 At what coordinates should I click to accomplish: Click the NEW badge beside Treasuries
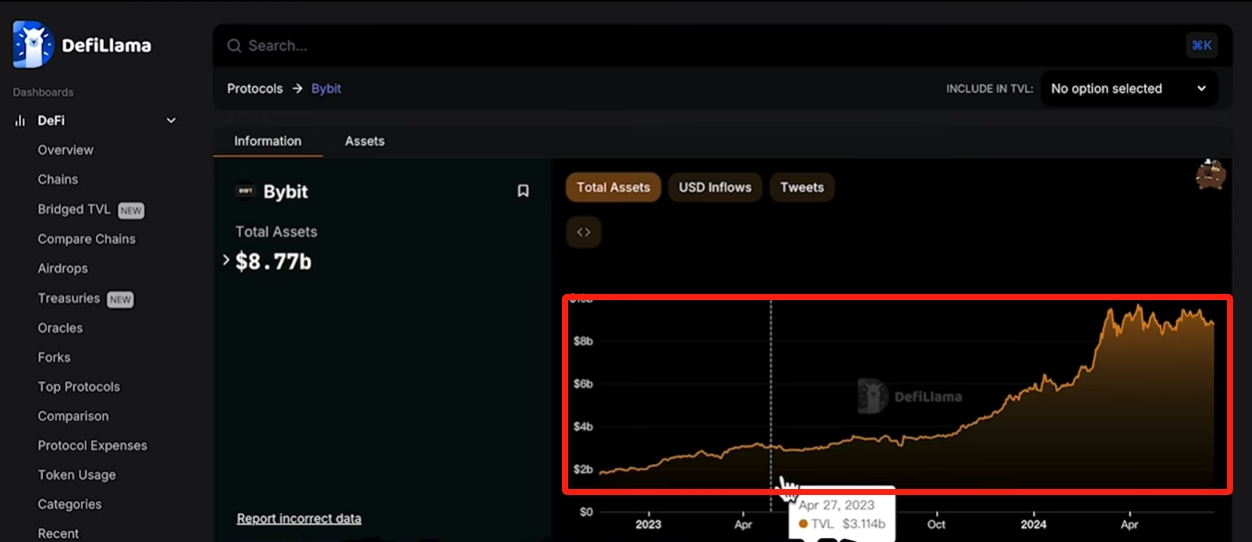pos(121,299)
